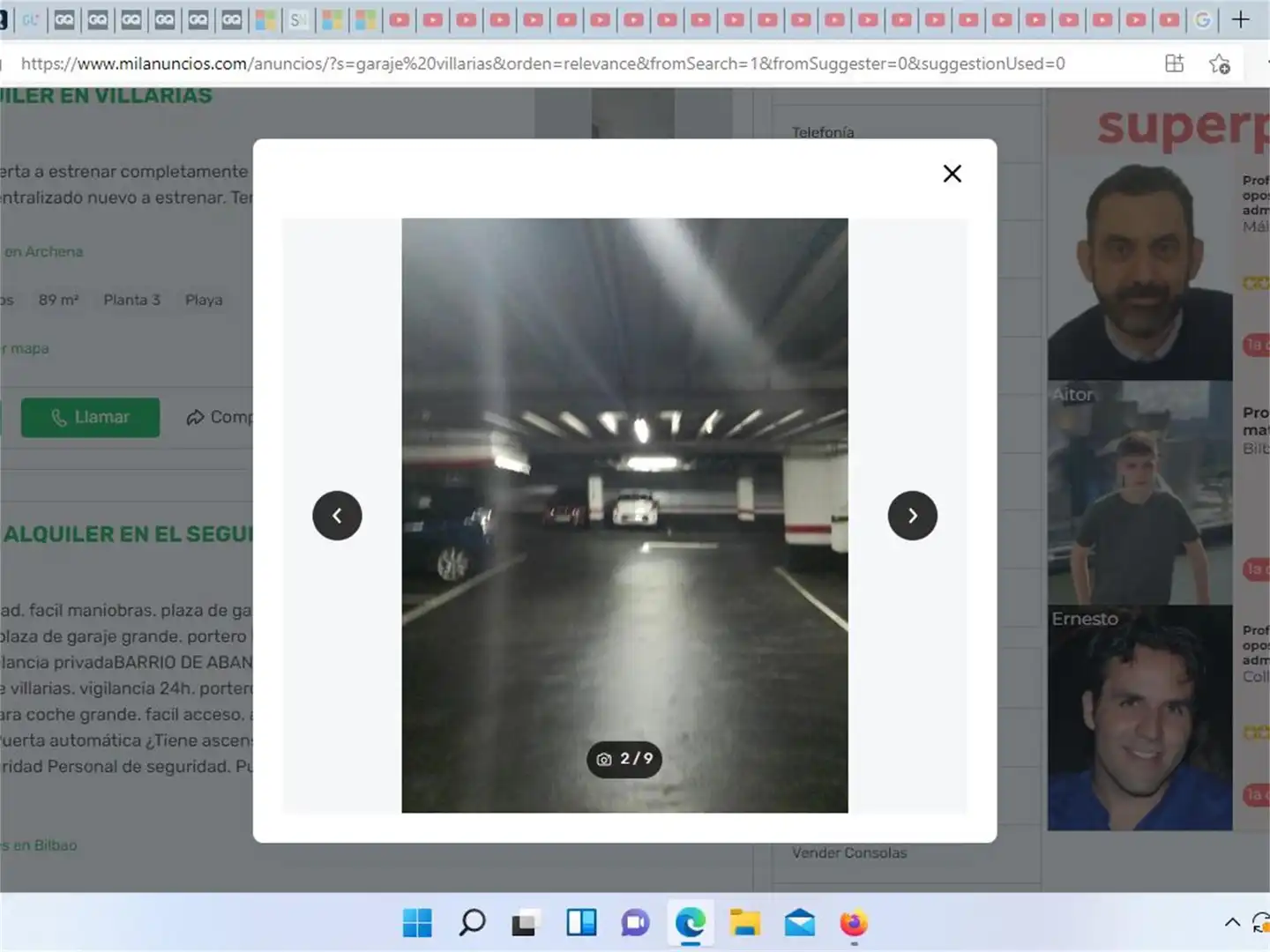This screenshot has height=952, width=1270.
Task: Click the 'Playa' listing tag
Action: (204, 300)
